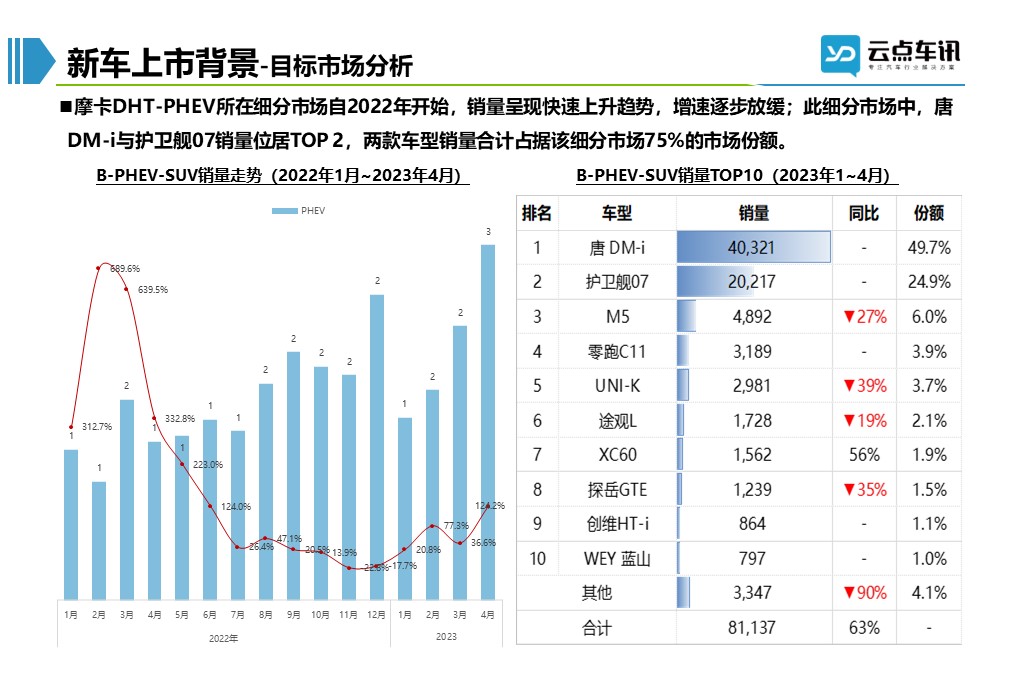The width and height of the screenshot is (1021, 680).
Task: Click the 312.7% growth data label
Action: 97,427
